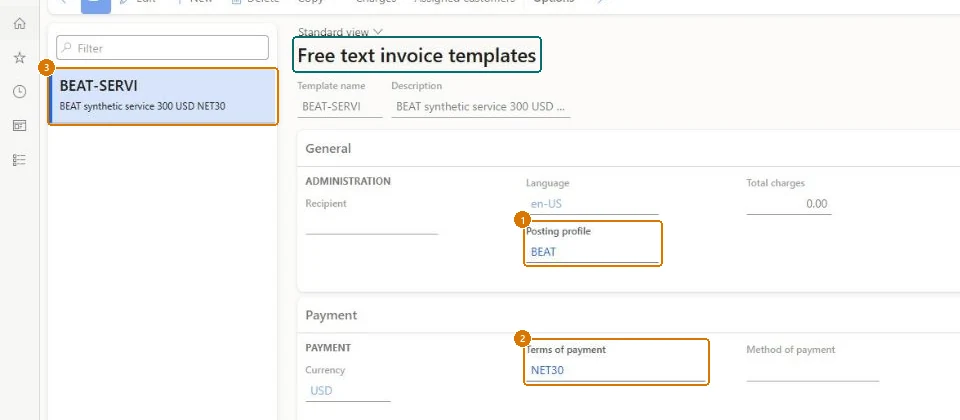960x420 pixels.
Task: Click the Filter search box
Action: [x=162, y=48]
